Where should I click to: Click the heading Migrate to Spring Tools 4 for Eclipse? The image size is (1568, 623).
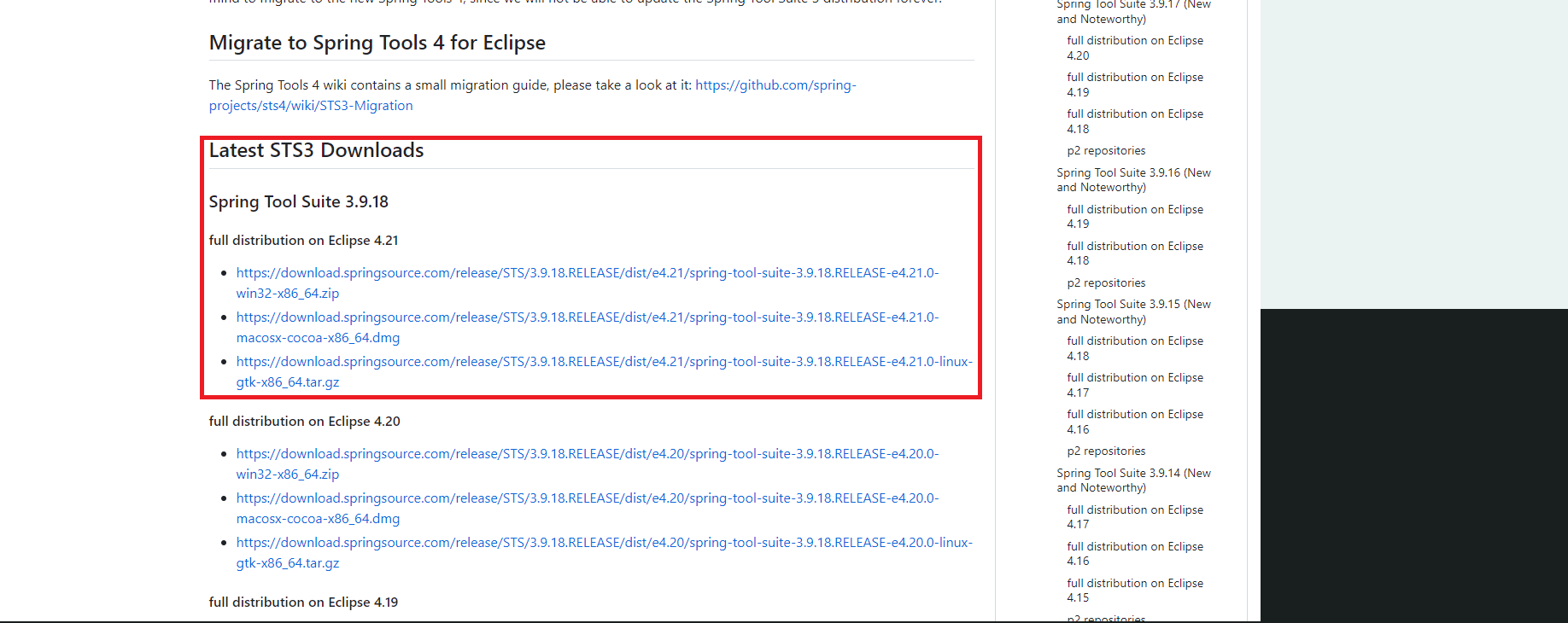tap(377, 43)
